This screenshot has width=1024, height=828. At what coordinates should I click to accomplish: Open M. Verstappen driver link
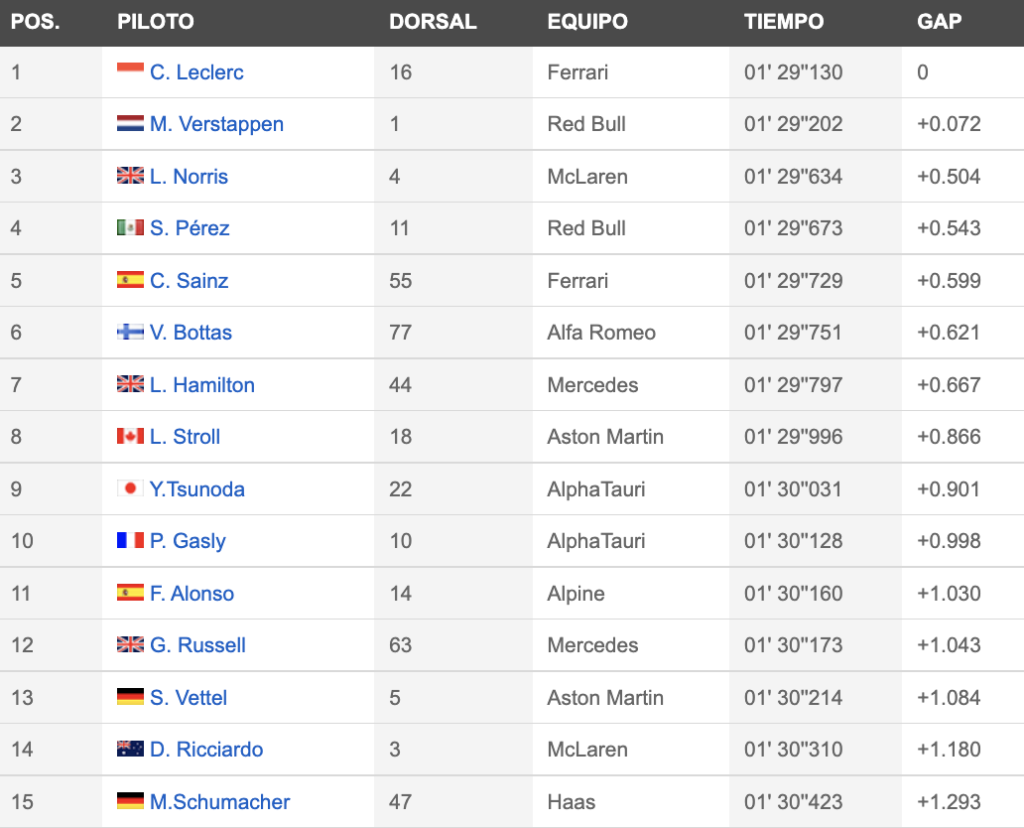[x=217, y=123]
